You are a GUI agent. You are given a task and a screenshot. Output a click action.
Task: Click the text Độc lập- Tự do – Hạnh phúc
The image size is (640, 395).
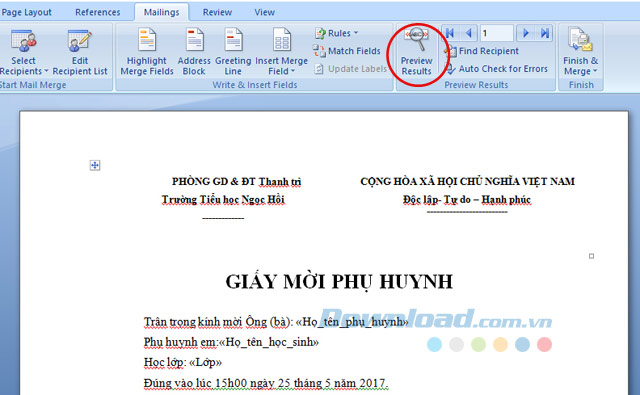(467, 200)
